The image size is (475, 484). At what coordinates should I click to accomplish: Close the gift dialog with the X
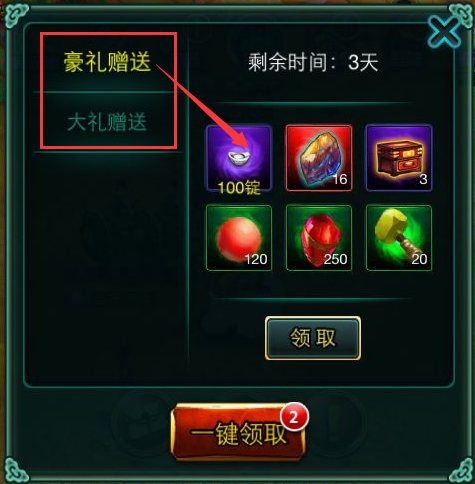(444, 33)
